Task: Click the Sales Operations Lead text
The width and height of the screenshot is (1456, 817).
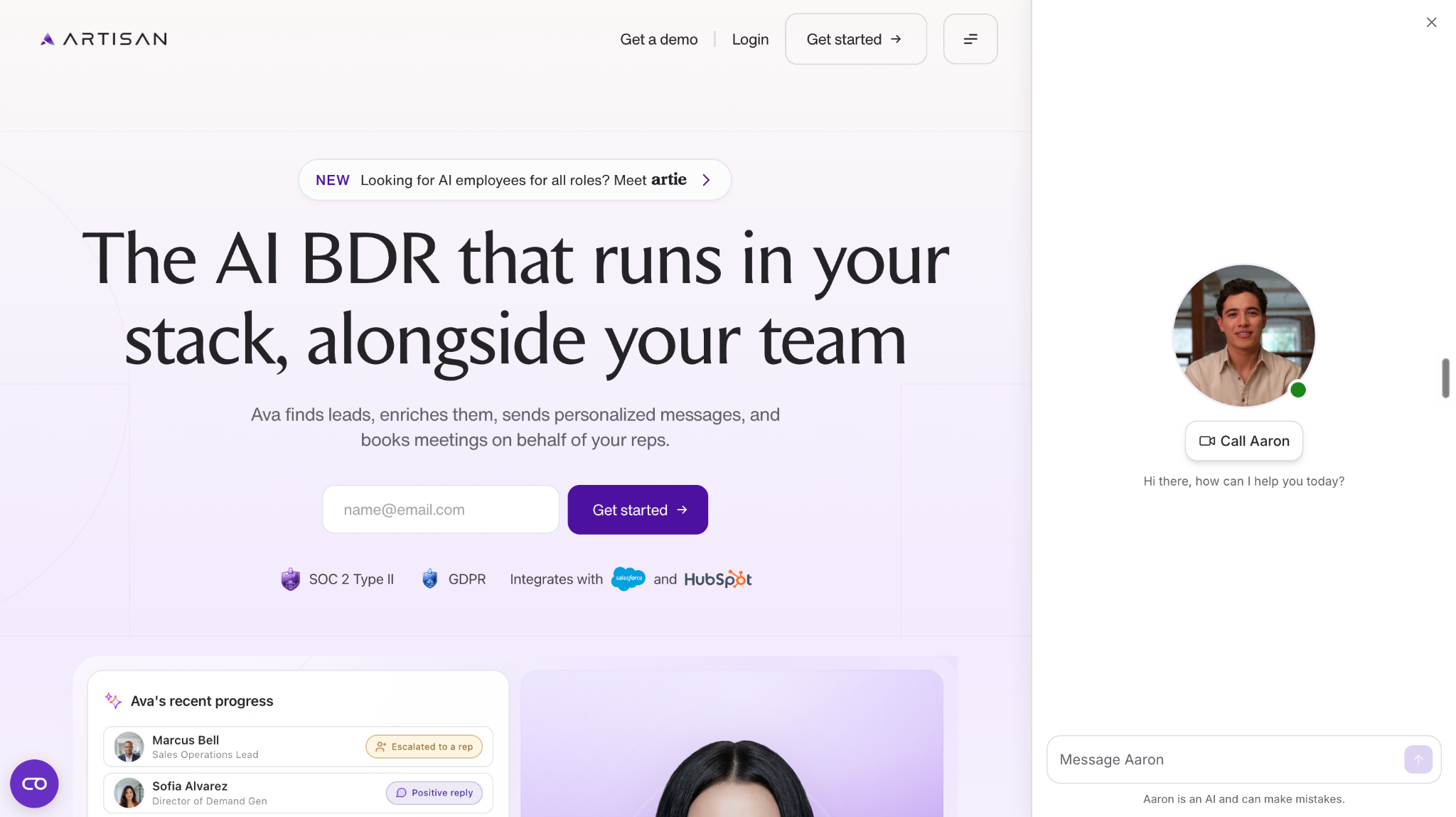Action: 205,754
